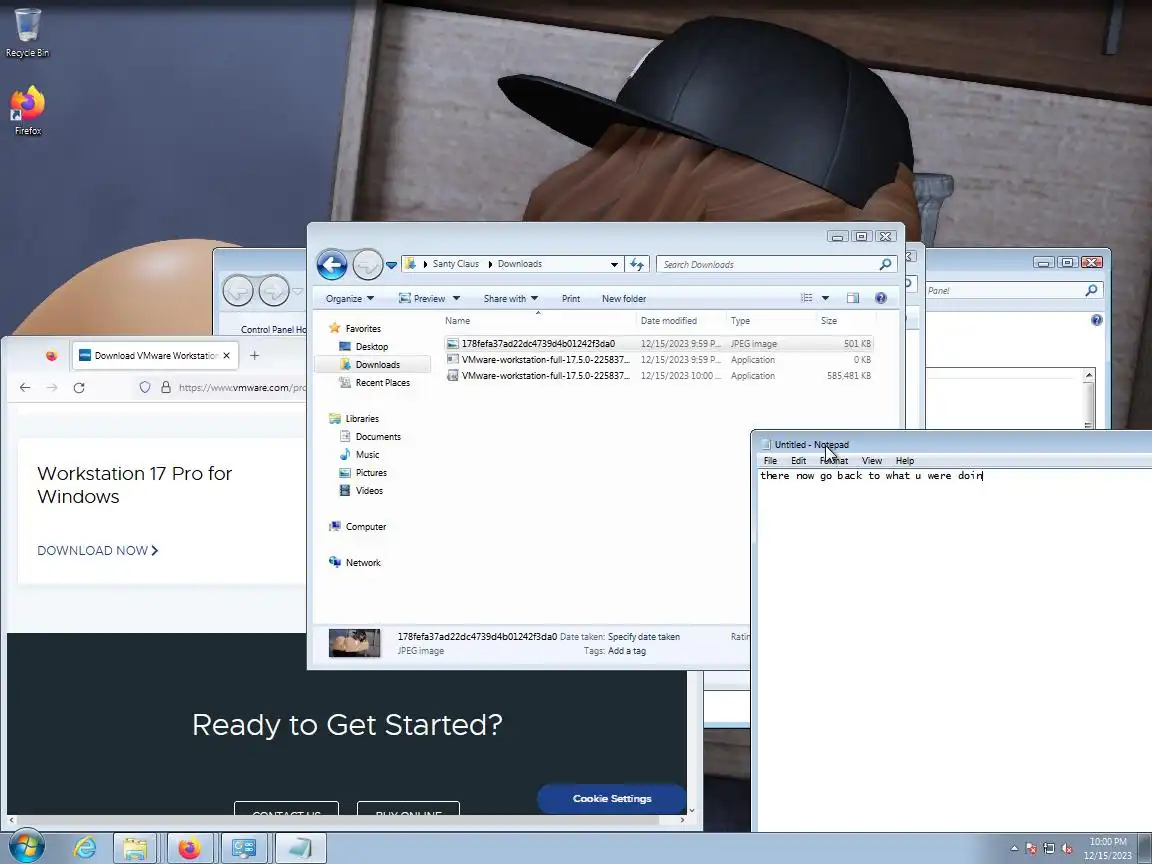Select the 0 KB VMware-workstation file
Viewport: 1152px width, 864px height.
[x=658, y=360]
